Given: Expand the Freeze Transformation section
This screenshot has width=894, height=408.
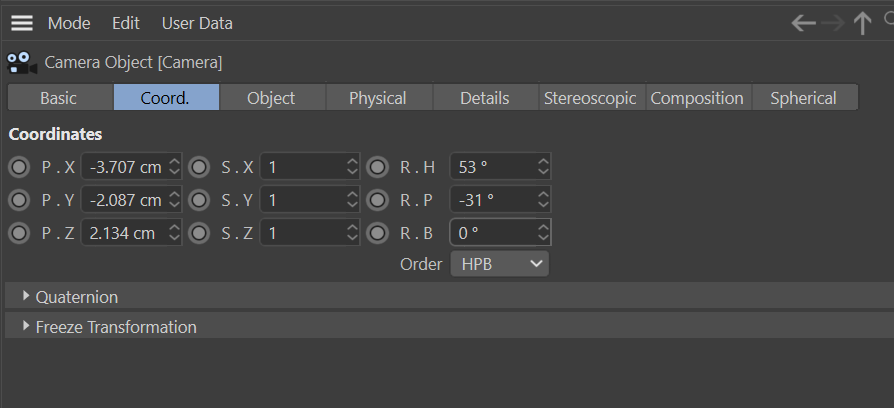Looking at the screenshot, I should pos(26,327).
